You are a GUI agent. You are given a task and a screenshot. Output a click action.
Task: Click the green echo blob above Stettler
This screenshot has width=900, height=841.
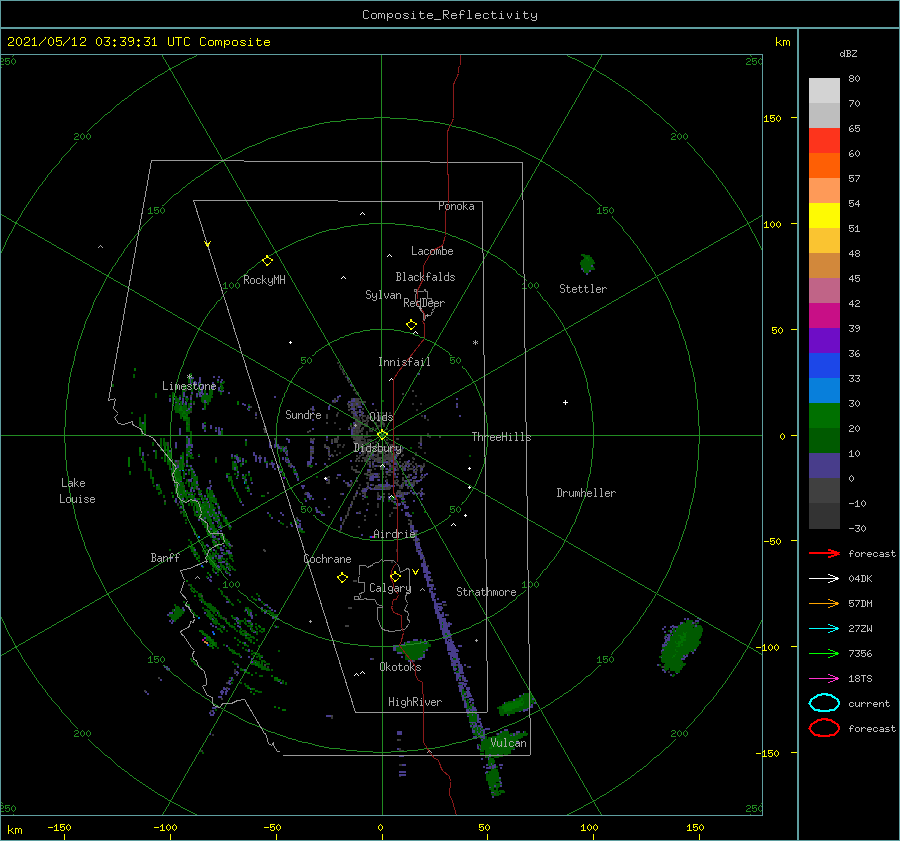pos(587,263)
